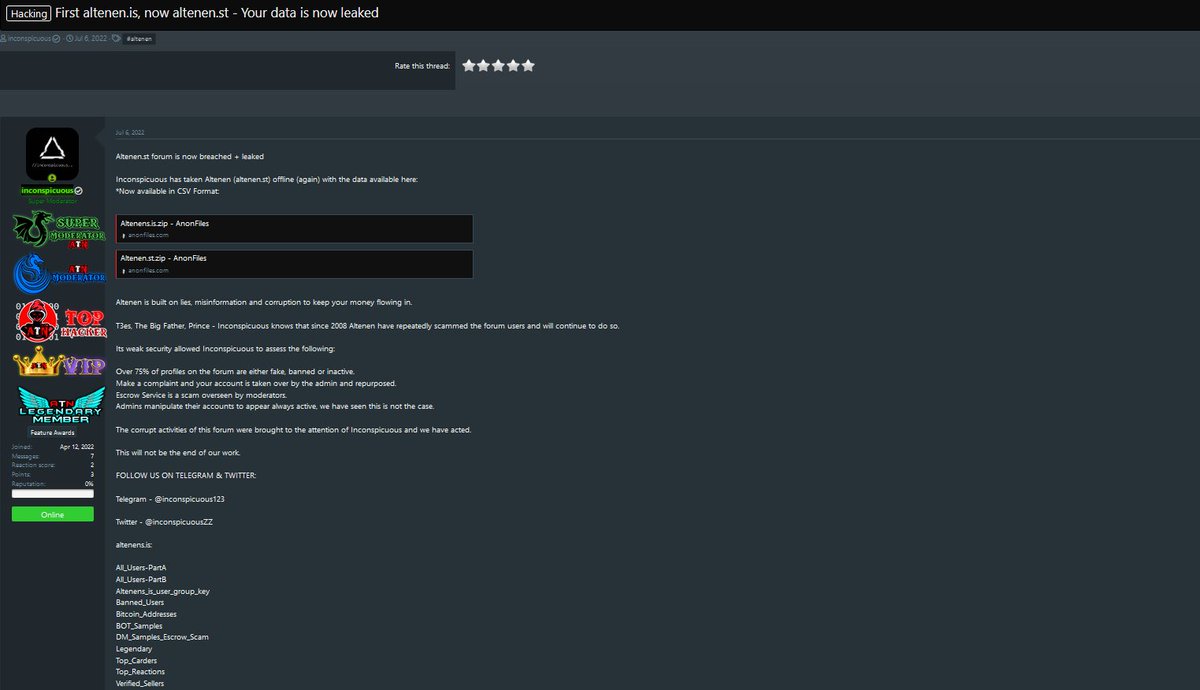
Task: Click anonfiles.com under Altenens.is.zip
Action: [x=146, y=235]
